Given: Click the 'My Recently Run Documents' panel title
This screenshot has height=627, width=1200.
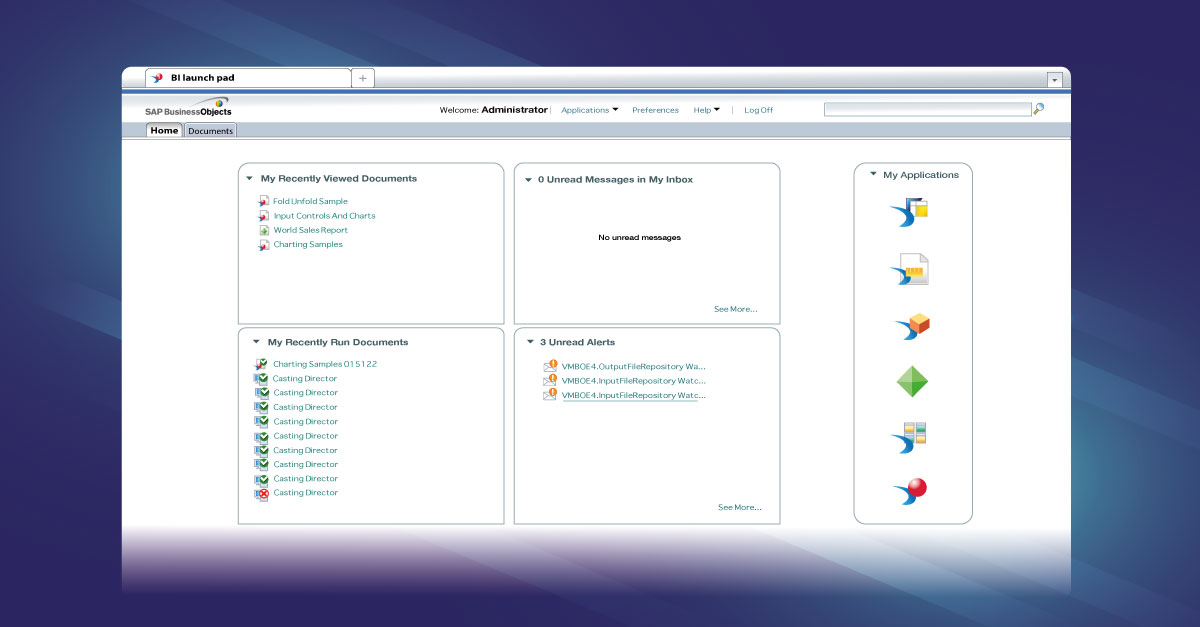Looking at the screenshot, I should (x=338, y=342).
